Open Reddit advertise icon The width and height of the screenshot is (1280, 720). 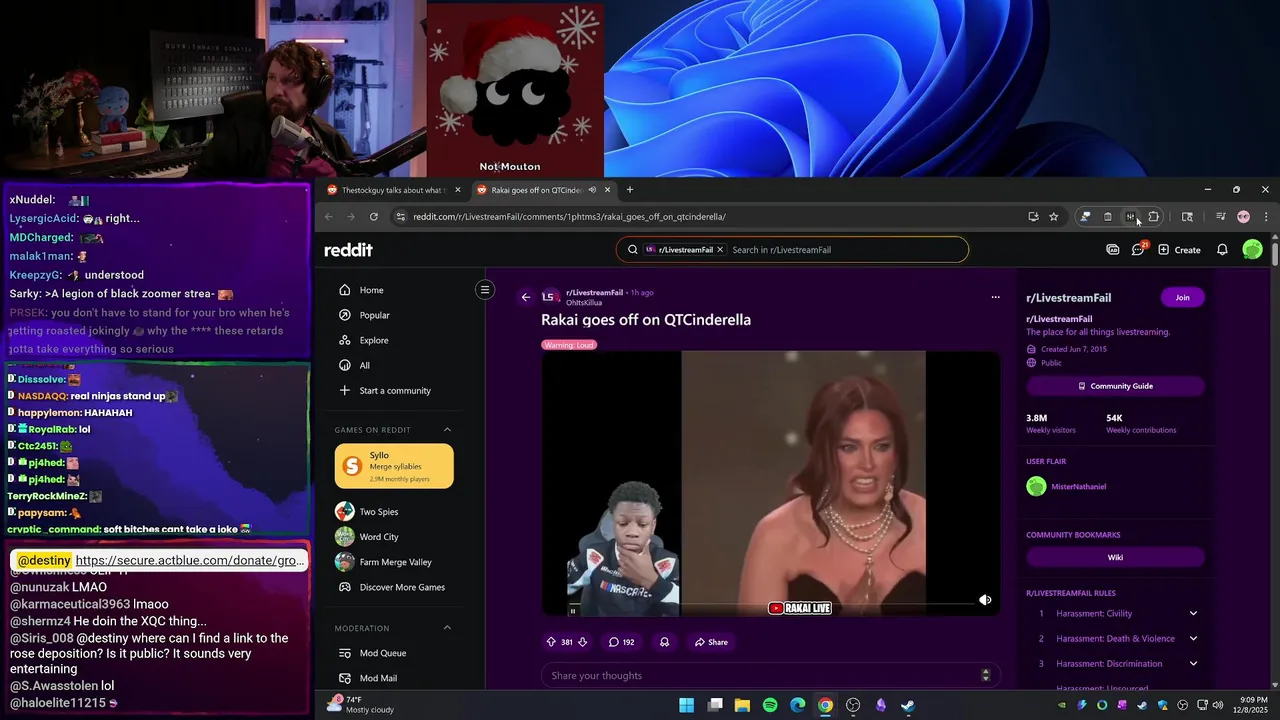pos(1113,250)
